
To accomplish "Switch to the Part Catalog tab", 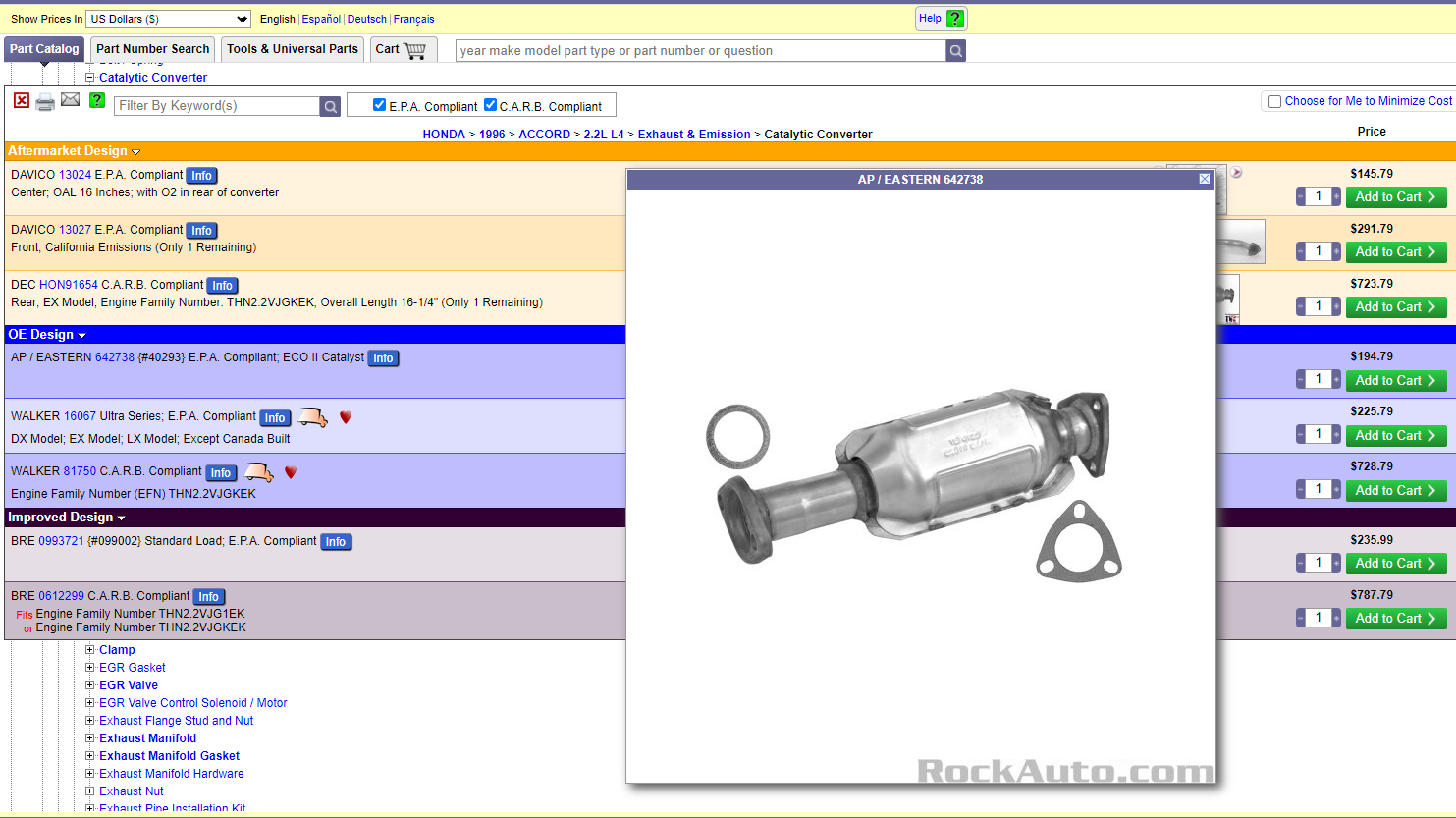I will [44, 49].
